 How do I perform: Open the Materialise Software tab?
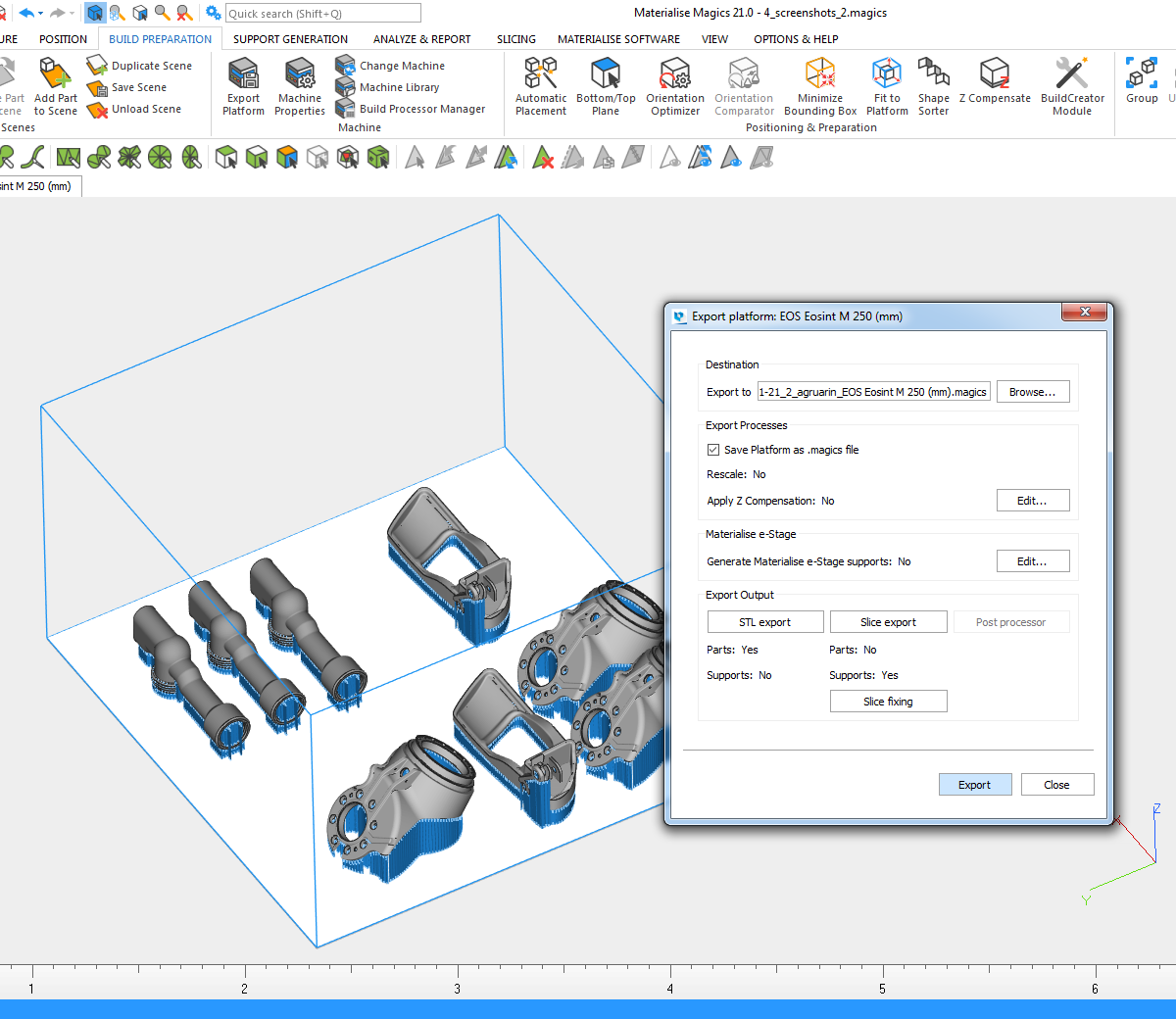click(x=618, y=39)
